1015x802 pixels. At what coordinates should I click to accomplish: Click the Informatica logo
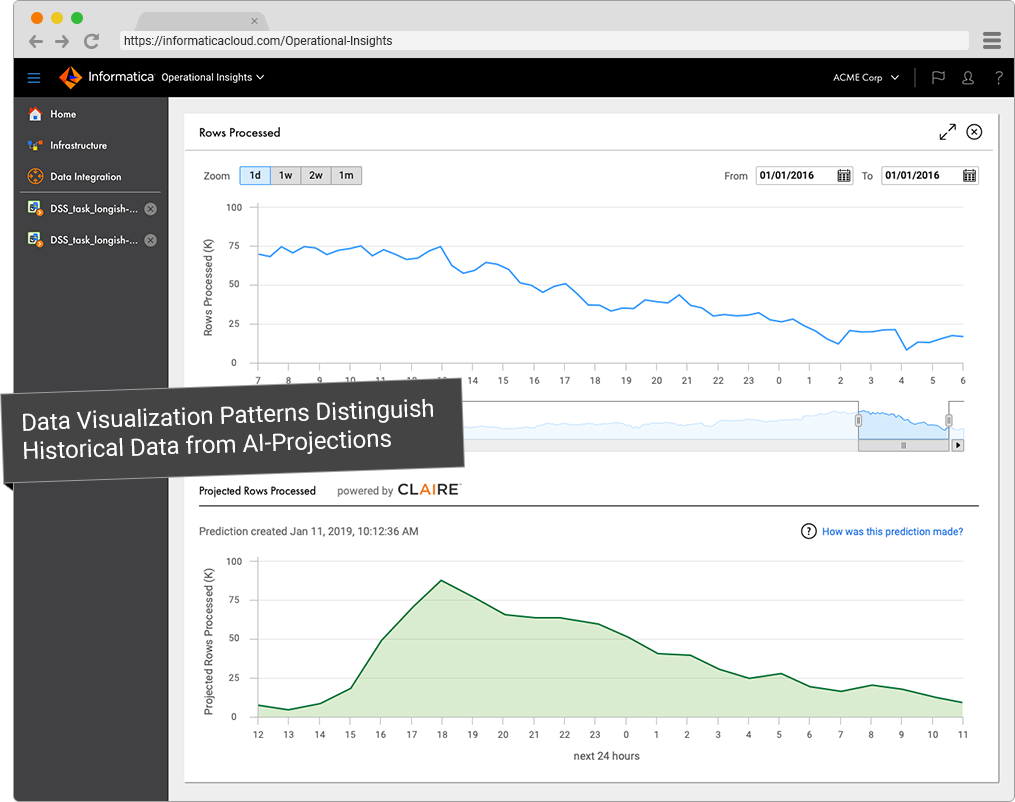click(x=106, y=77)
